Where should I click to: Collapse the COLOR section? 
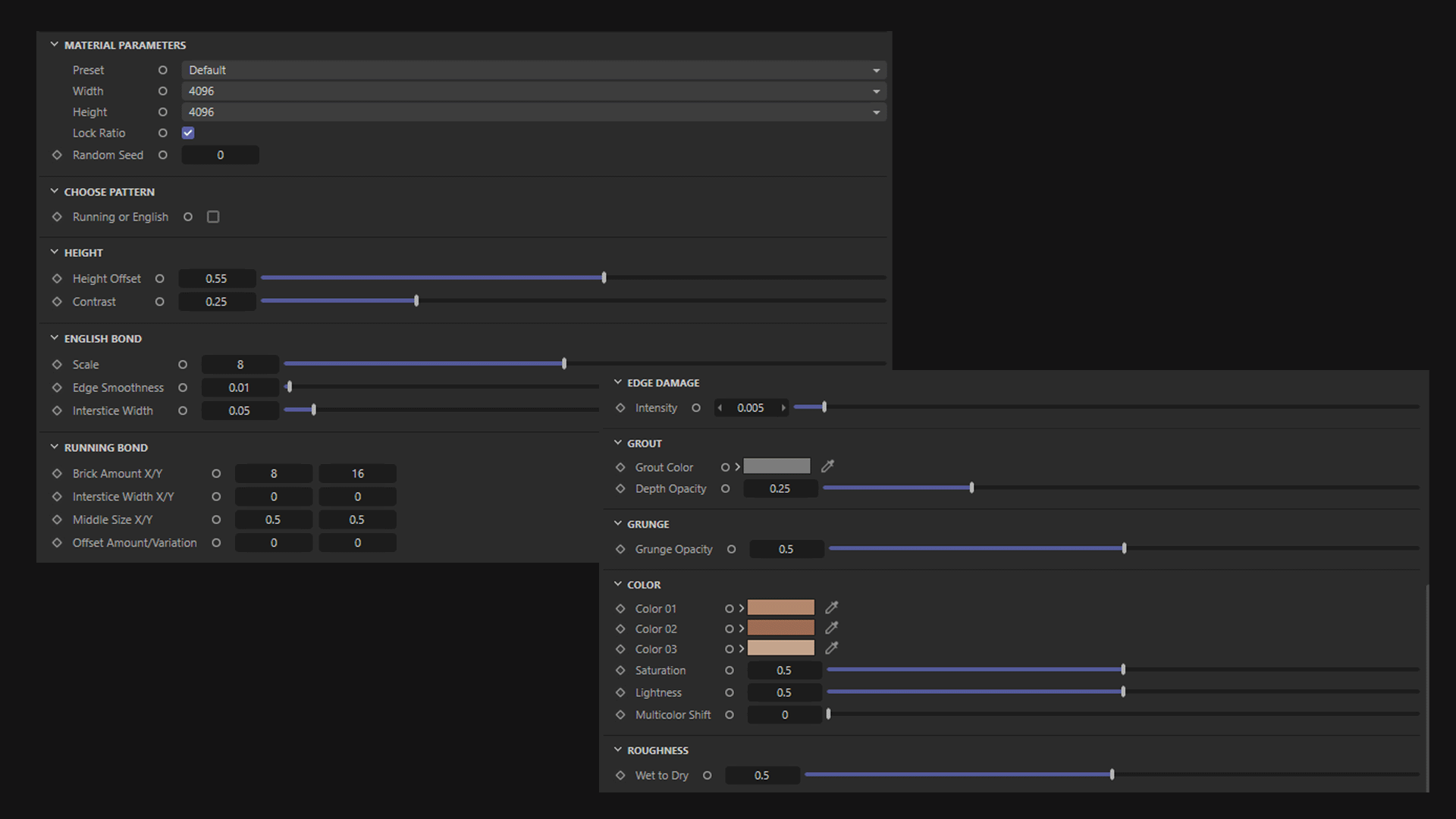tap(617, 585)
